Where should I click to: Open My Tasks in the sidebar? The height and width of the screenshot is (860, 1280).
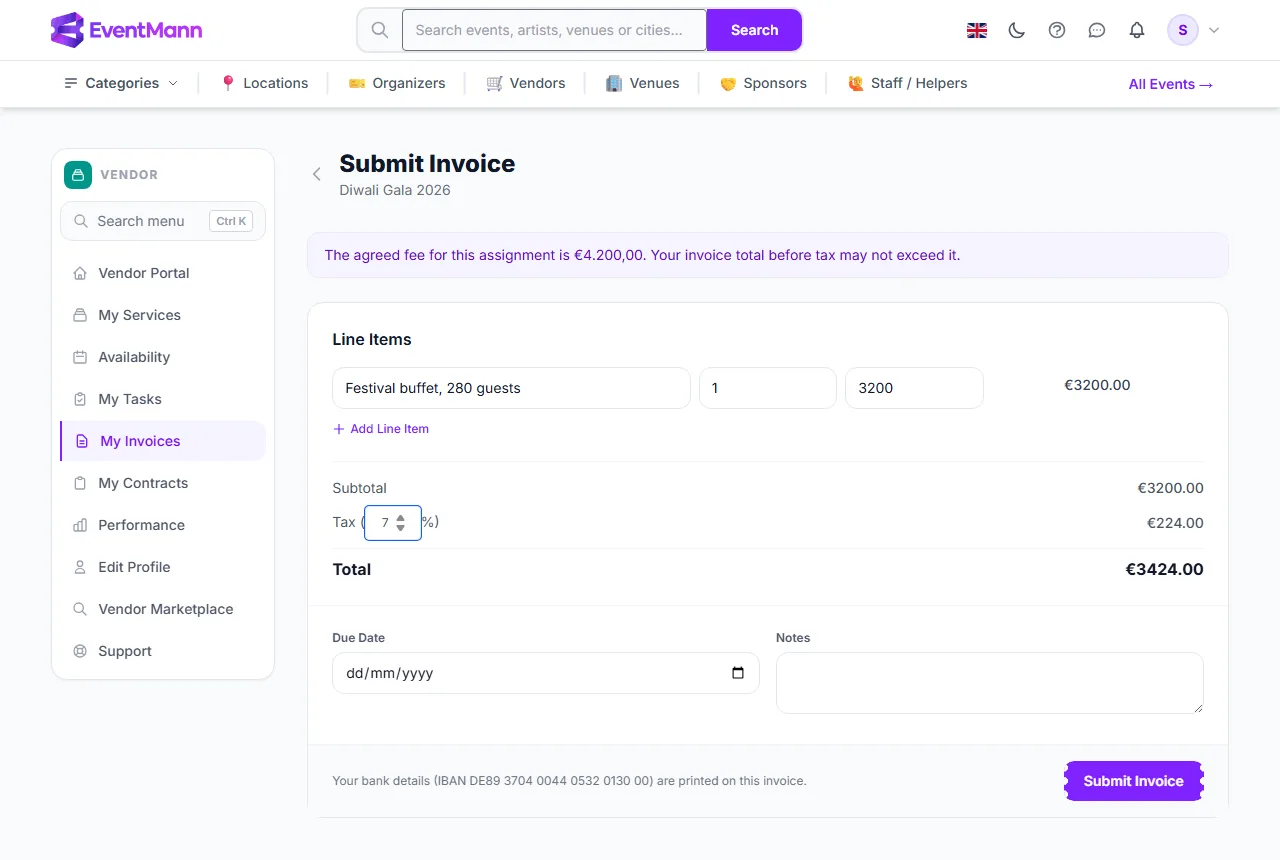point(163,399)
